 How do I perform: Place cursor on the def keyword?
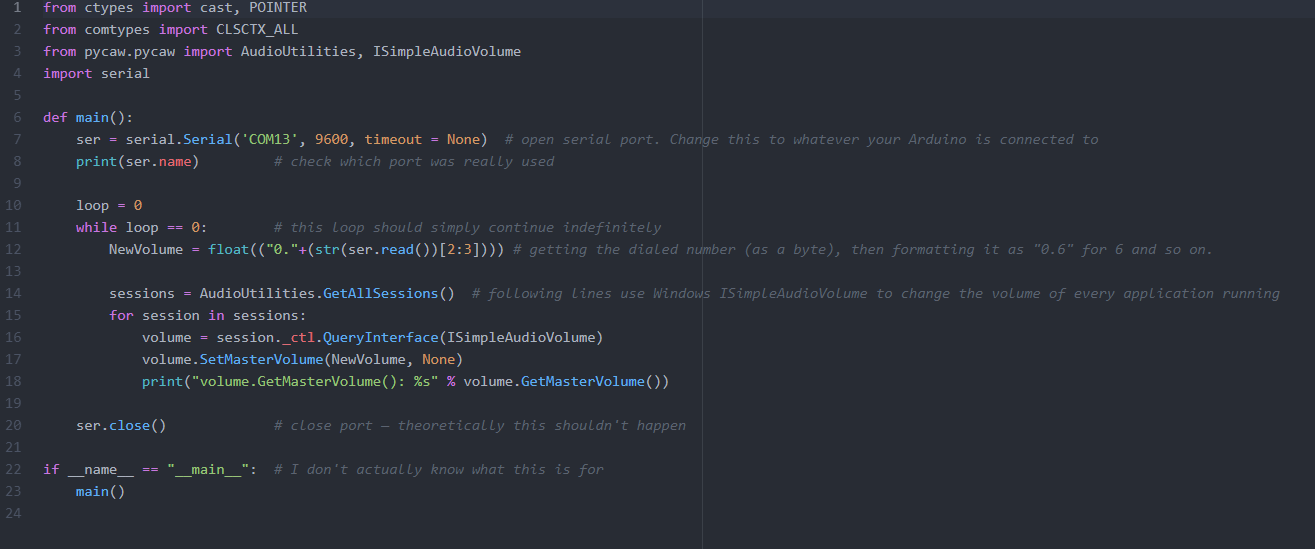tap(55, 117)
